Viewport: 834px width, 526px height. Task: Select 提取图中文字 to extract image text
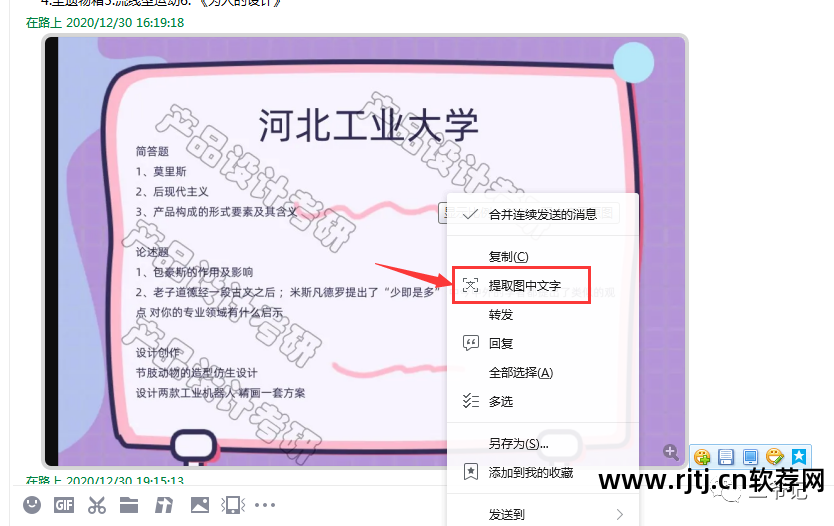[x=543, y=286]
